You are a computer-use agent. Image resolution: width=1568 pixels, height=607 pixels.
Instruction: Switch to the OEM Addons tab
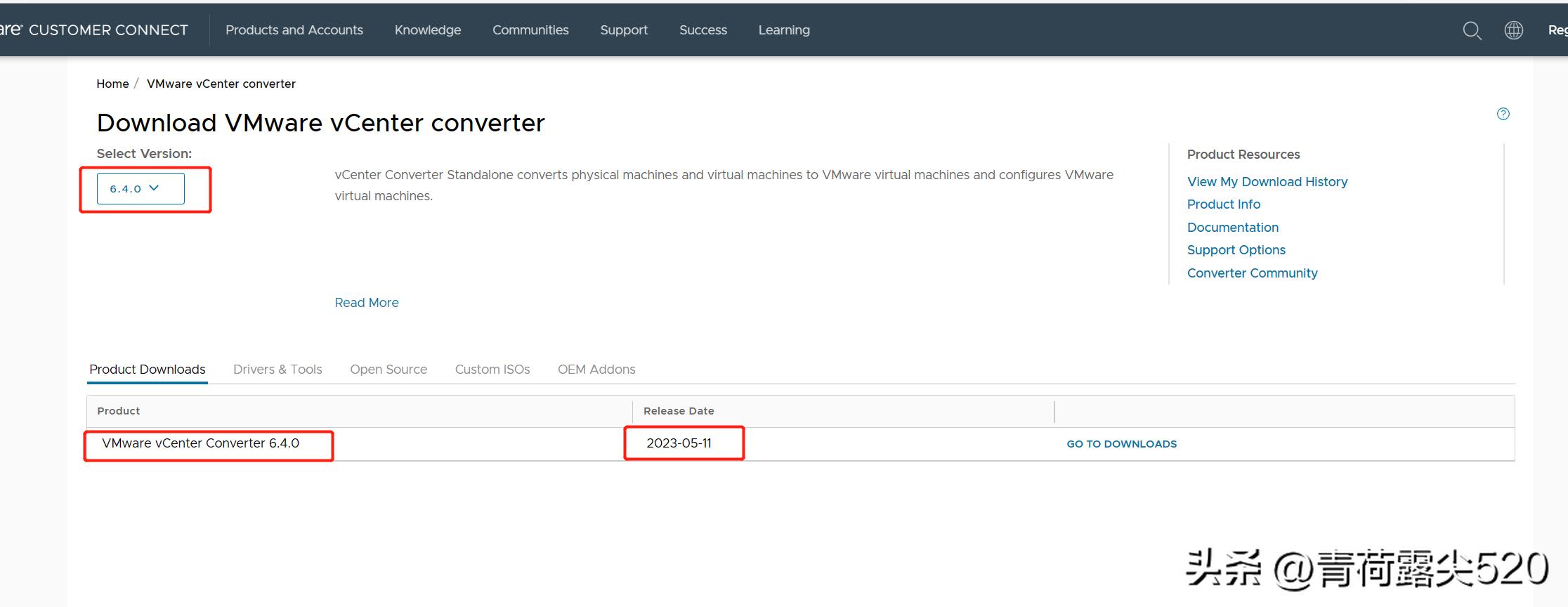pos(596,370)
